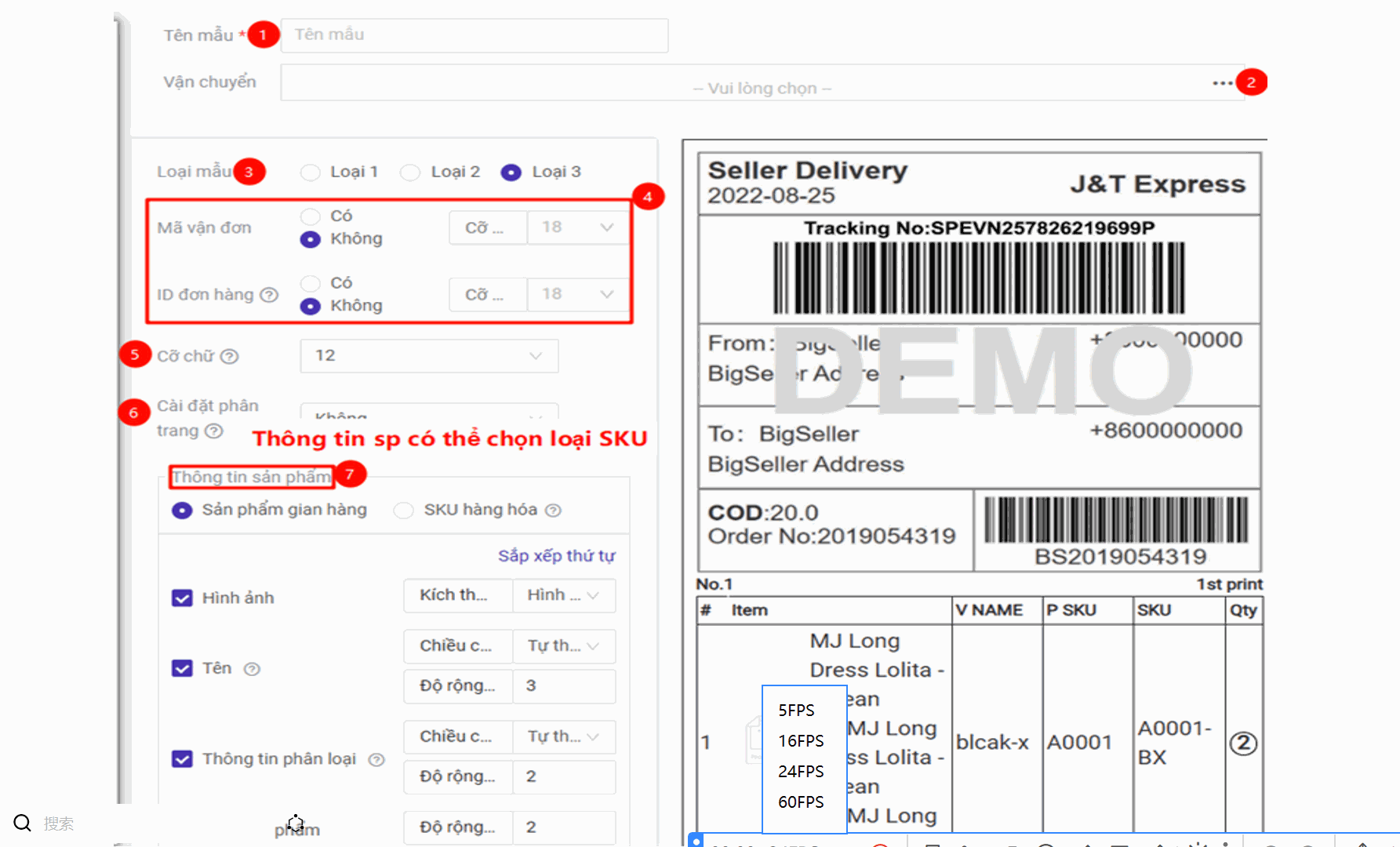Open the Hình dropdown in Hình ảnh row
Viewport: 1400px width, 847px height.
coord(563,595)
